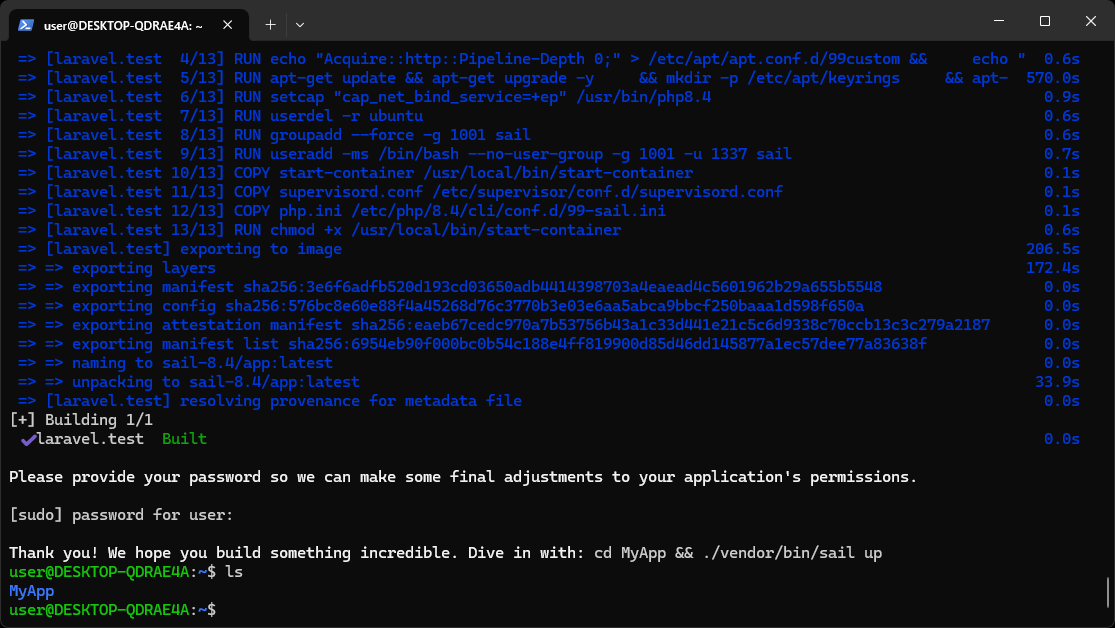The image size is (1115, 628).
Task: Click 'unpacking to sail-8.4/app:latest' line
Action: [188, 382]
